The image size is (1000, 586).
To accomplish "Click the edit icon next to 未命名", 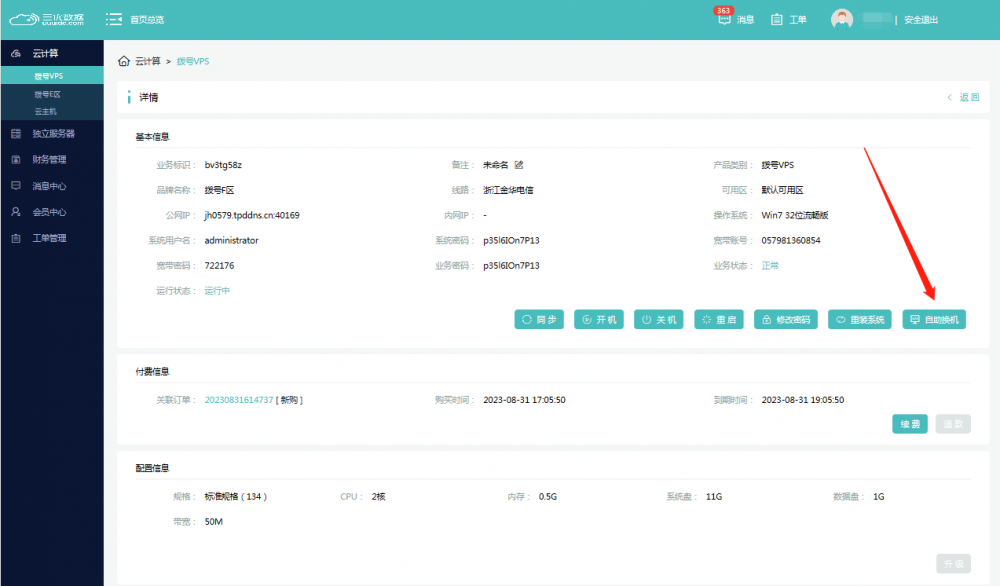I will (x=519, y=165).
